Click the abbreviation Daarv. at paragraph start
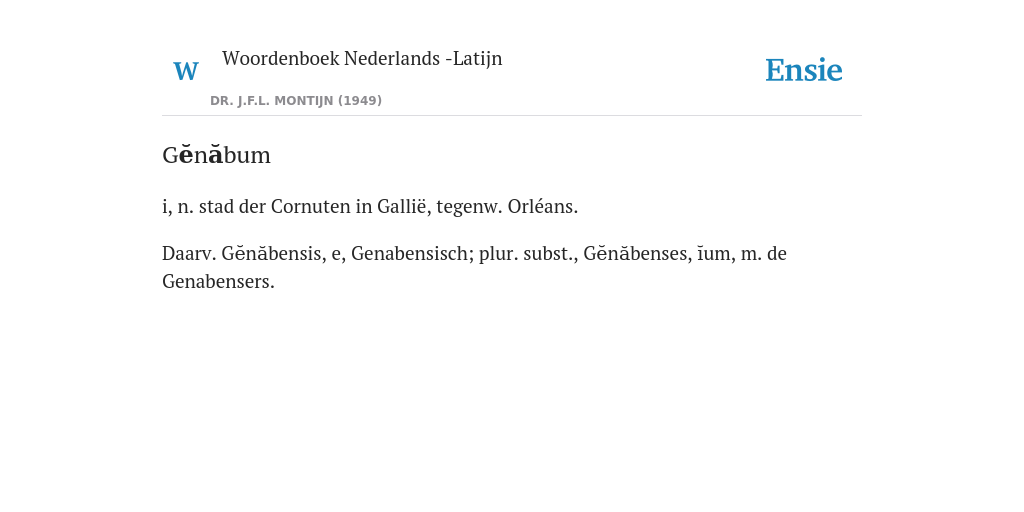Viewport: 1024px width, 512px height. point(189,253)
